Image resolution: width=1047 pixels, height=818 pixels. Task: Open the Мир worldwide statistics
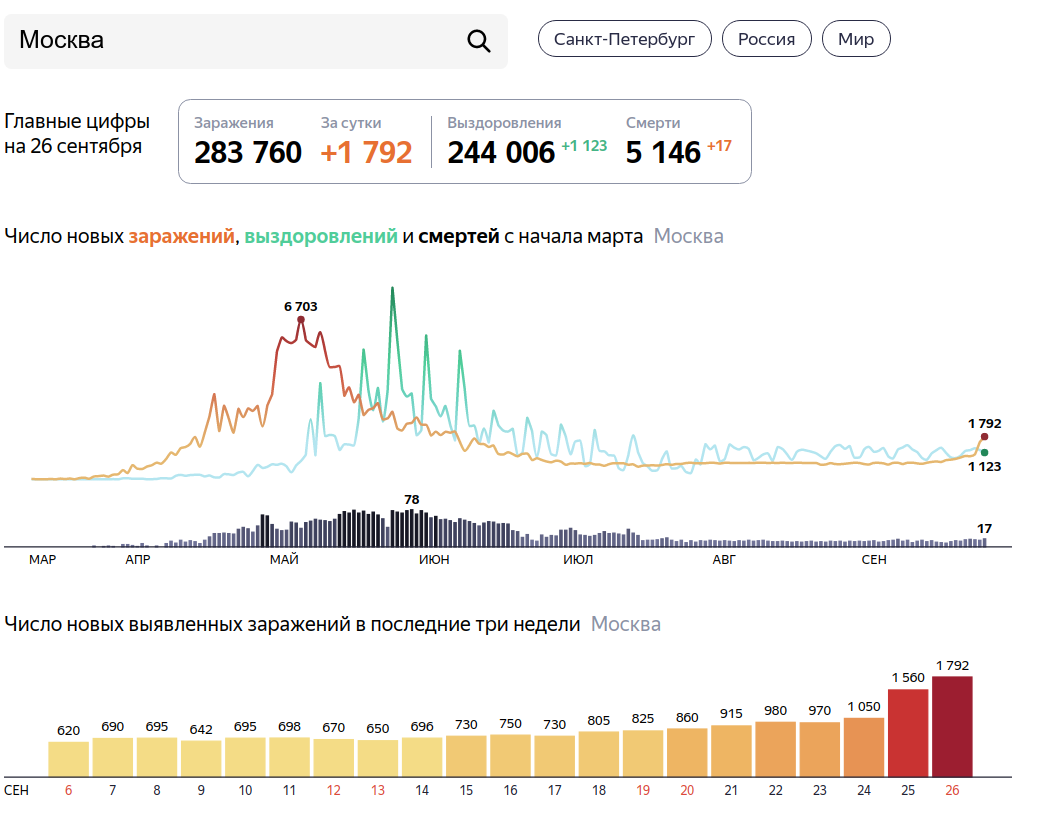pos(855,39)
